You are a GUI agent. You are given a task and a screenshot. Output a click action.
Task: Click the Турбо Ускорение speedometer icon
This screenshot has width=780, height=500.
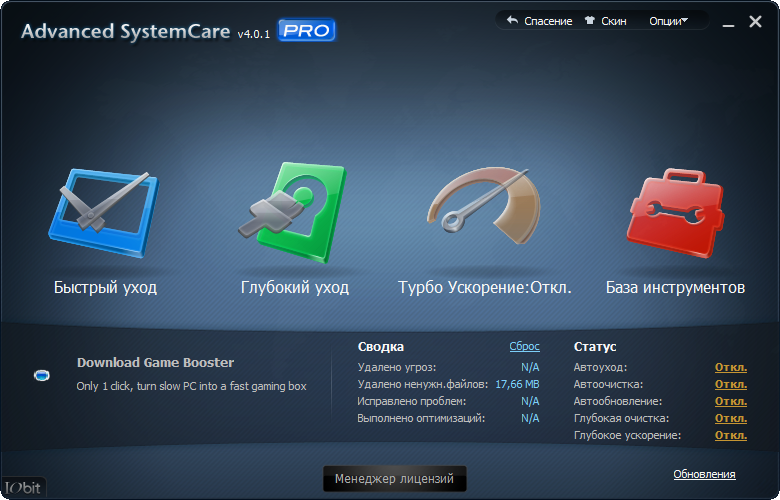(x=484, y=206)
